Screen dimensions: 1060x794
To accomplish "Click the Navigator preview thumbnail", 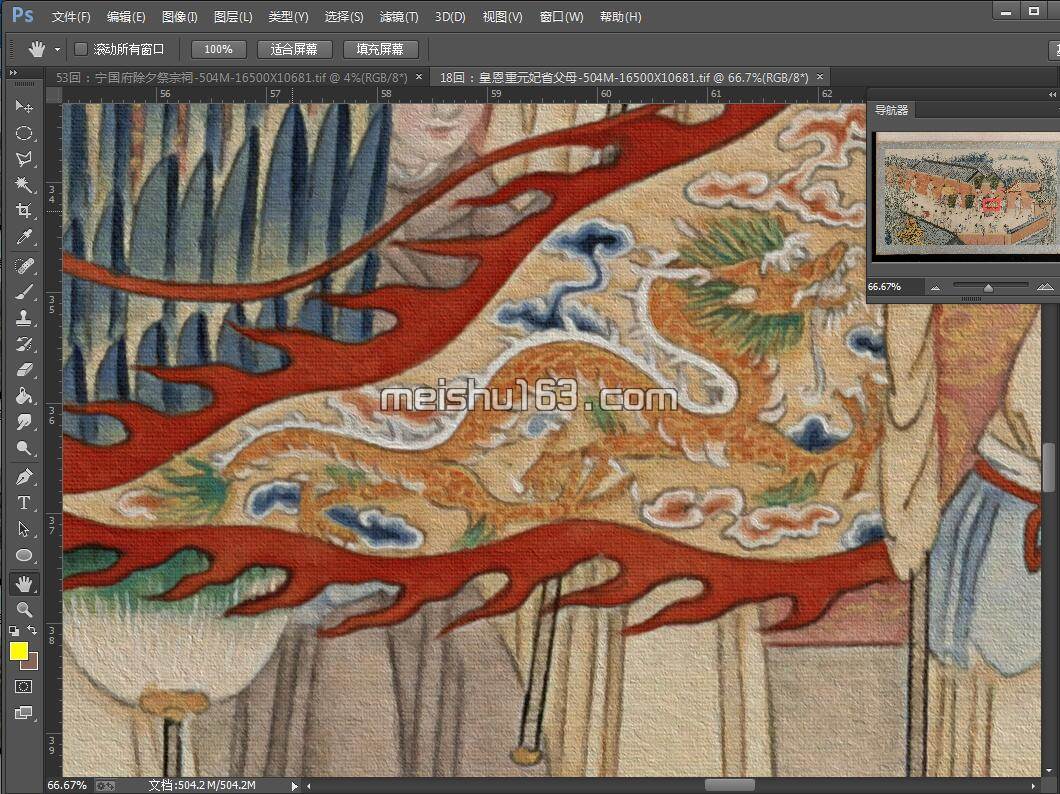I will (967, 195).
